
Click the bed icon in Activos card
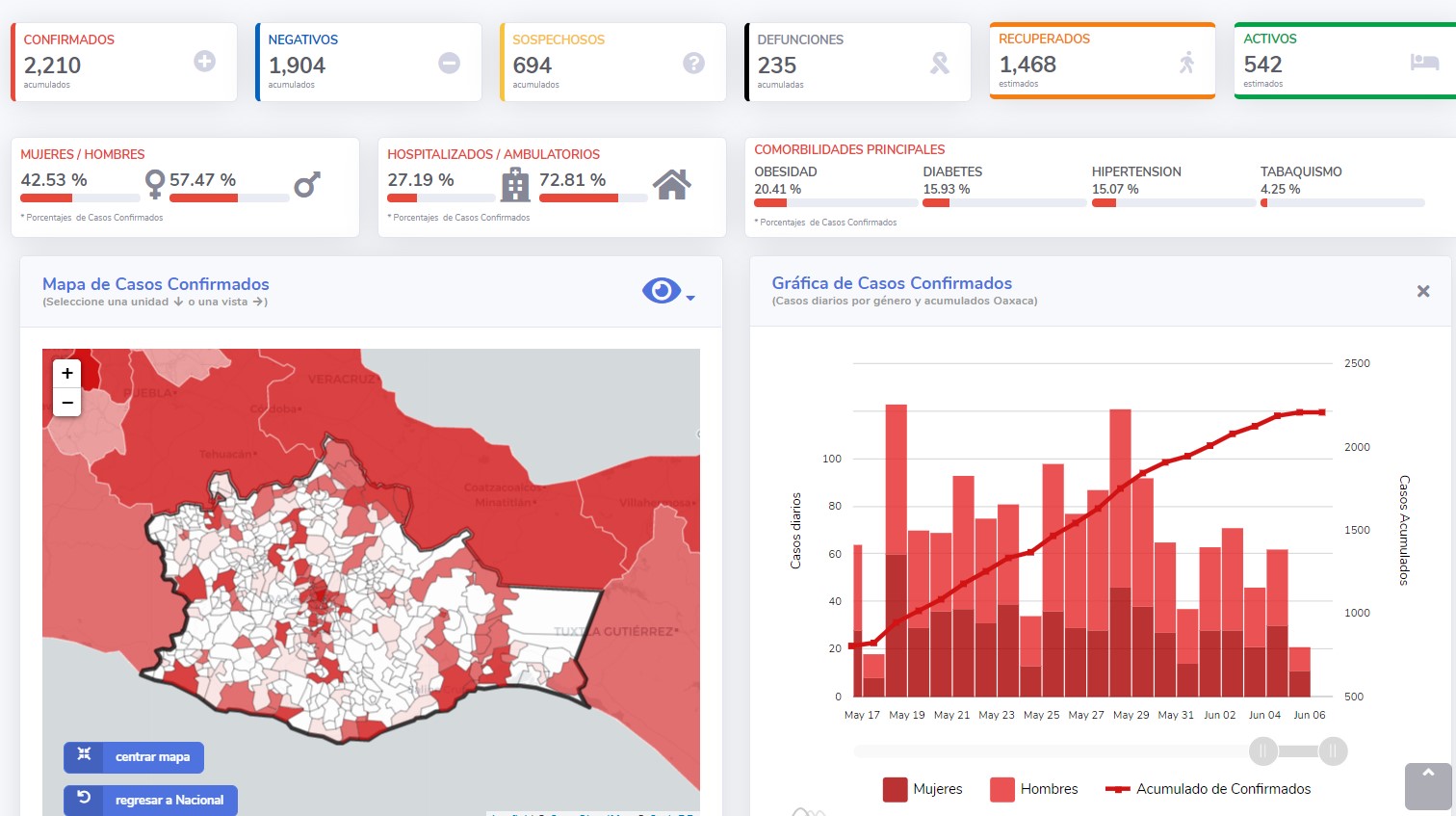pyautogui.click(x=1424, y=63)
